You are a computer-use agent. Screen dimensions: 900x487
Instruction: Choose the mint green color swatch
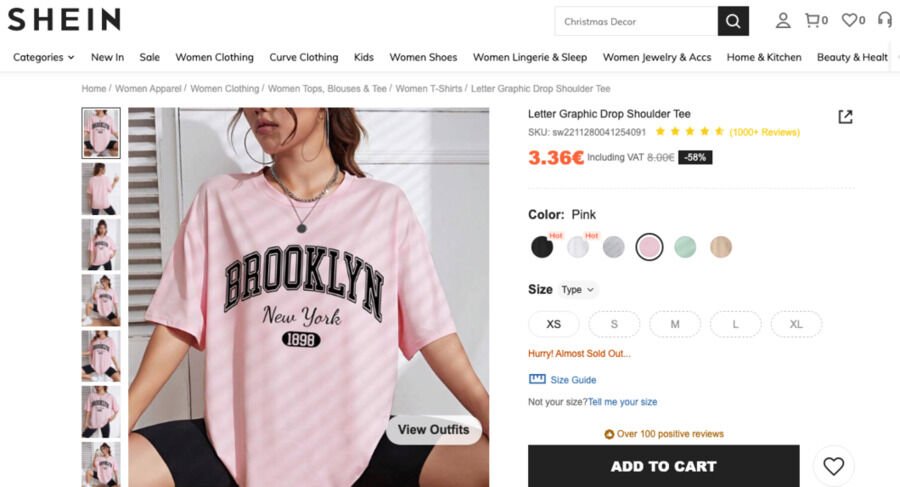coord(684,247)
